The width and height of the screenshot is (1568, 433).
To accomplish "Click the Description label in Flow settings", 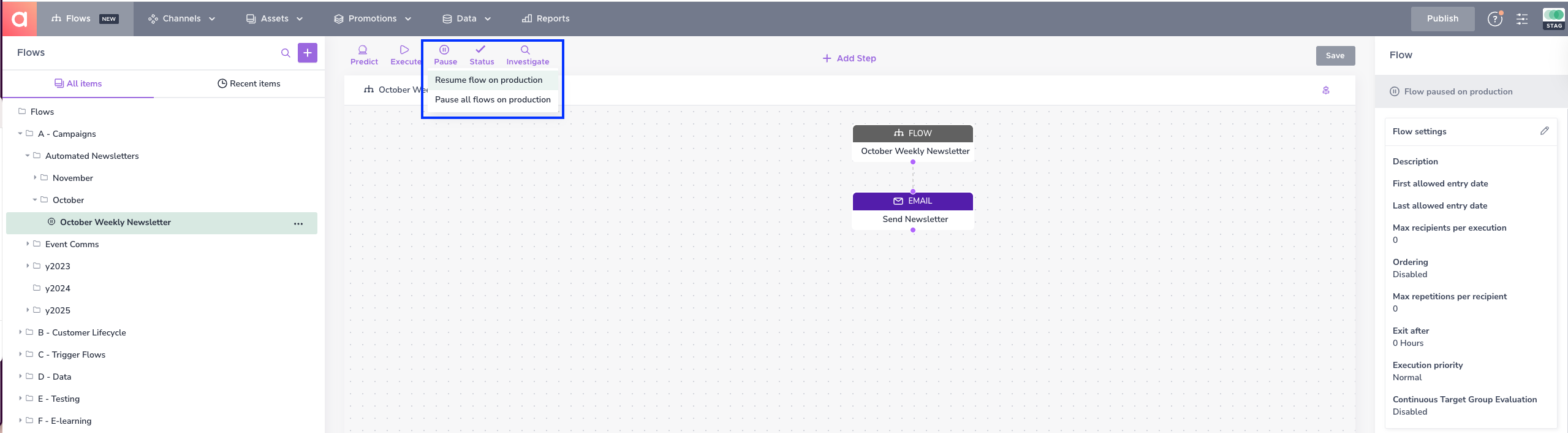I will pos(1415,162).
